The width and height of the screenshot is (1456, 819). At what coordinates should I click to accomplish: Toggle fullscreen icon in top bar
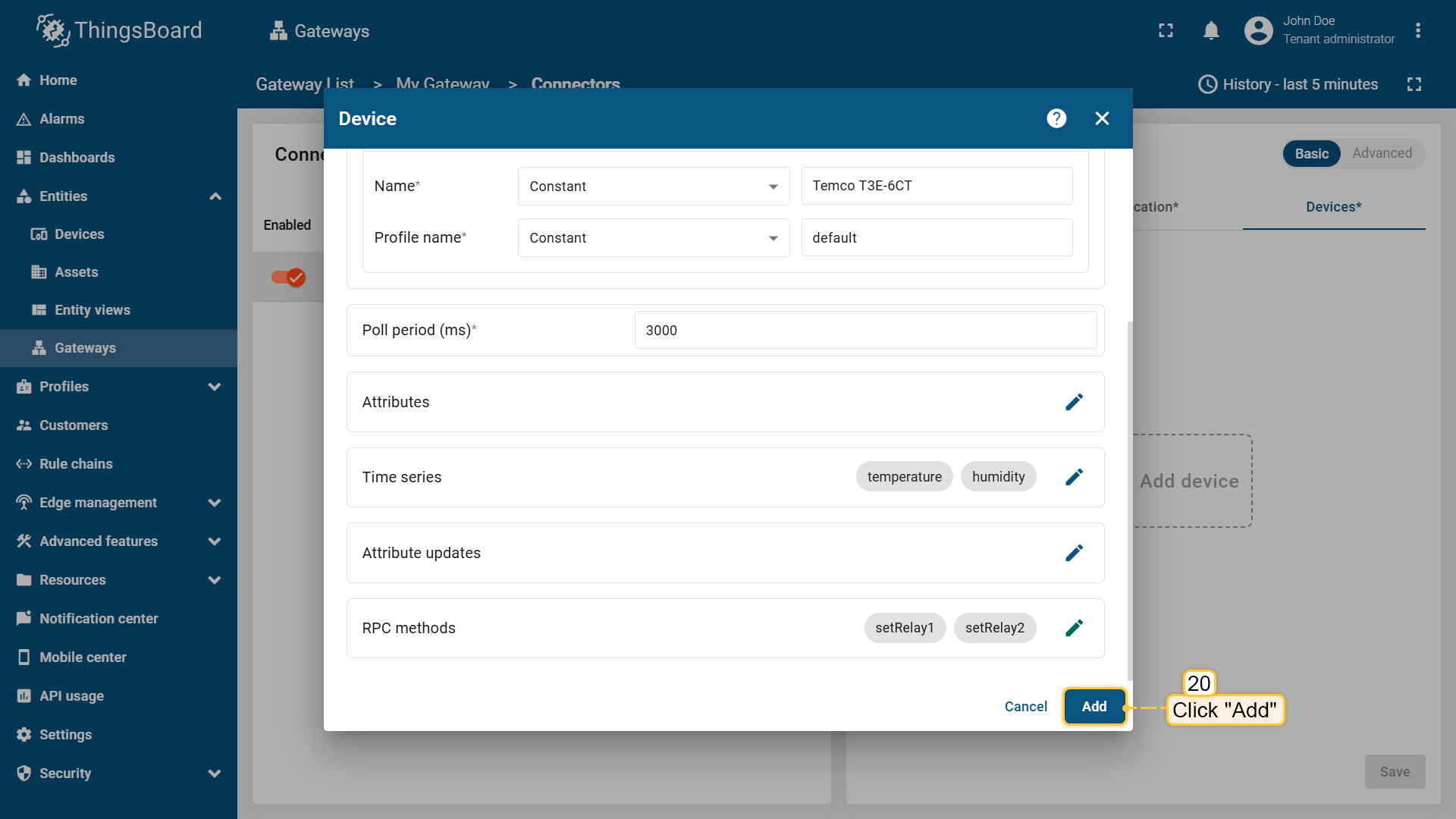pos(1166,30)
